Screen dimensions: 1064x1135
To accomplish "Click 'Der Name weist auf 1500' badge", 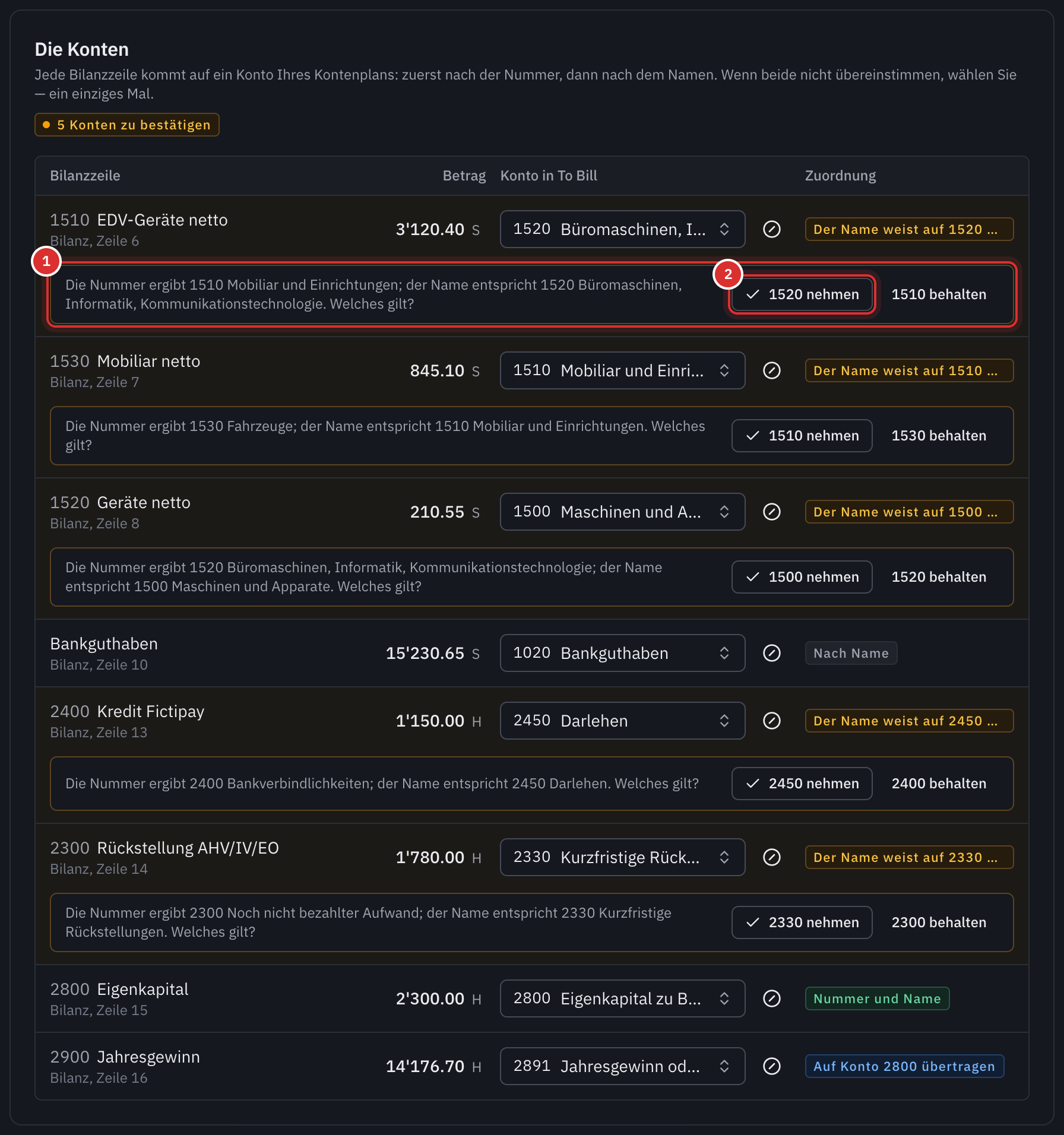I will (909, 512).
